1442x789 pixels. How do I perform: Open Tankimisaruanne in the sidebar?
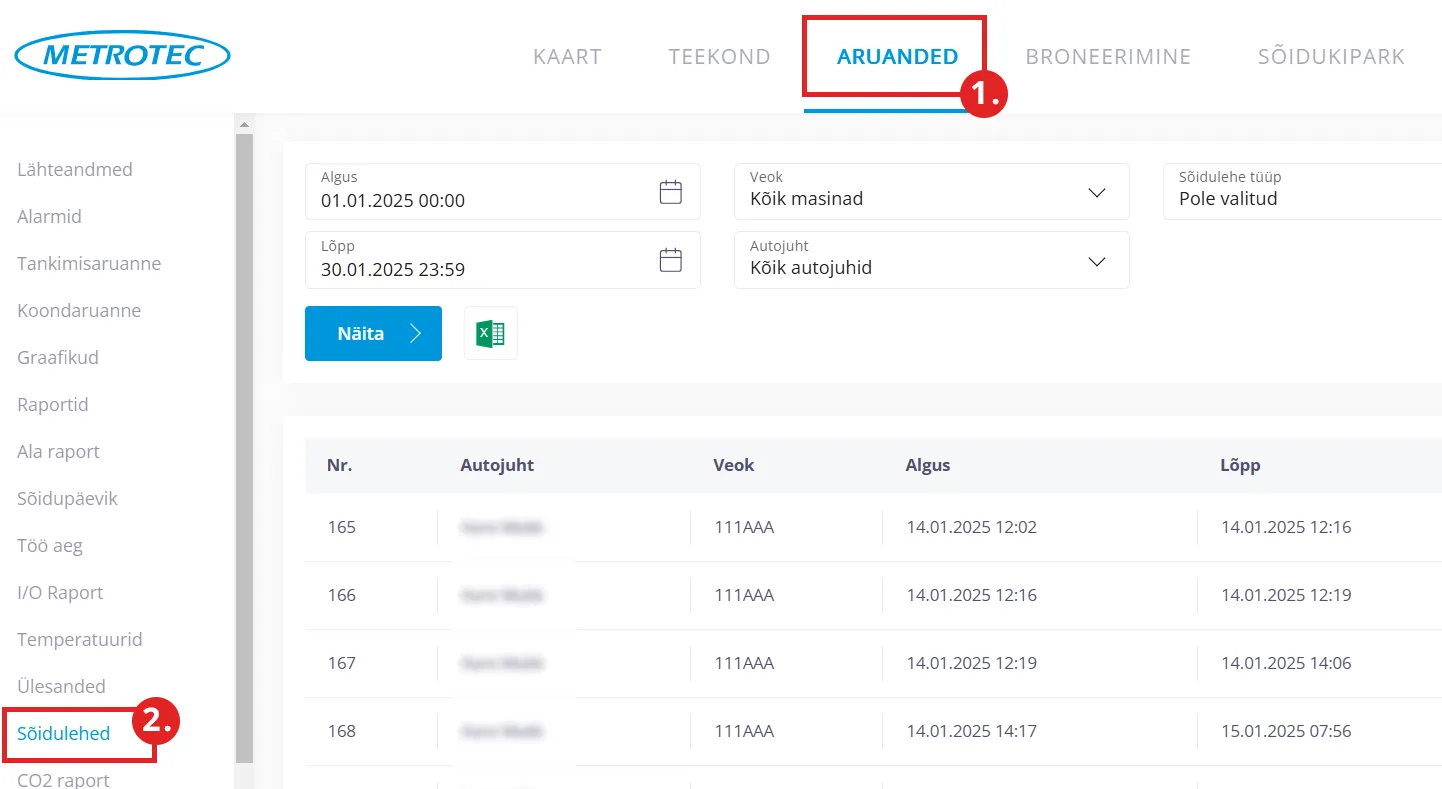(x=89, y=264)
